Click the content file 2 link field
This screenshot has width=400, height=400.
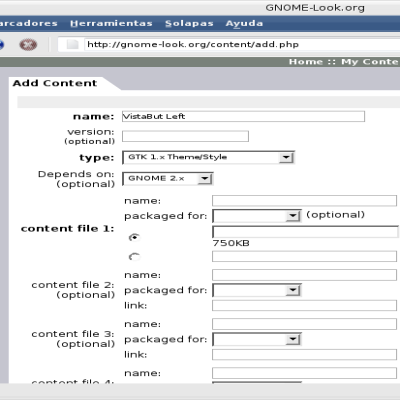pyautogui.click(x=304, y=305)
